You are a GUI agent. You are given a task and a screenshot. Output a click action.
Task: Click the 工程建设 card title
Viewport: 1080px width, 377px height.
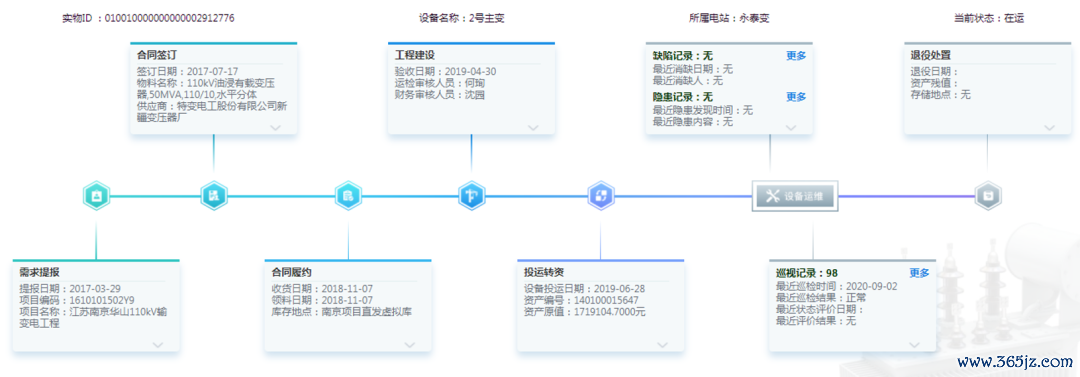click(x=415, y=55)
